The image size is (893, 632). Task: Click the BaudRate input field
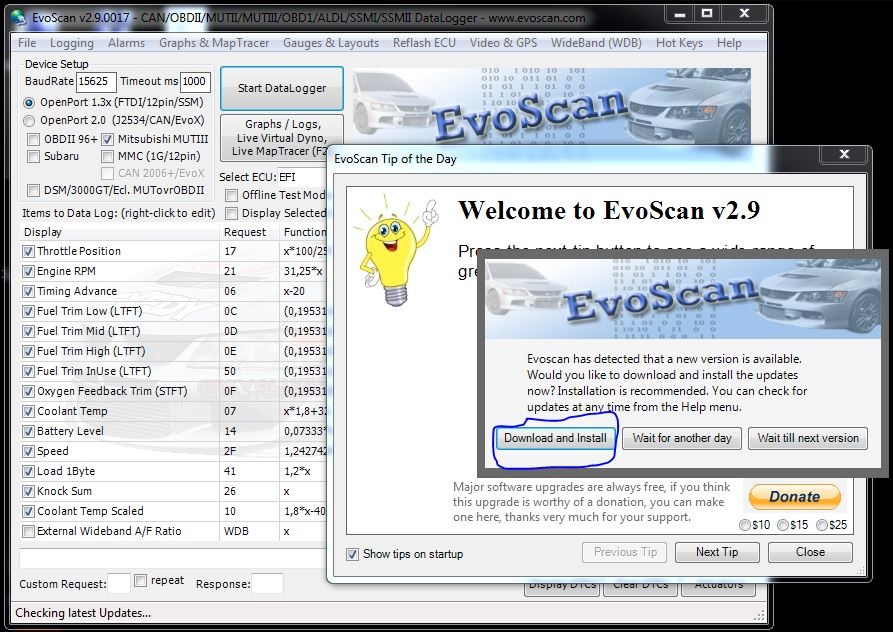[96, 81]
